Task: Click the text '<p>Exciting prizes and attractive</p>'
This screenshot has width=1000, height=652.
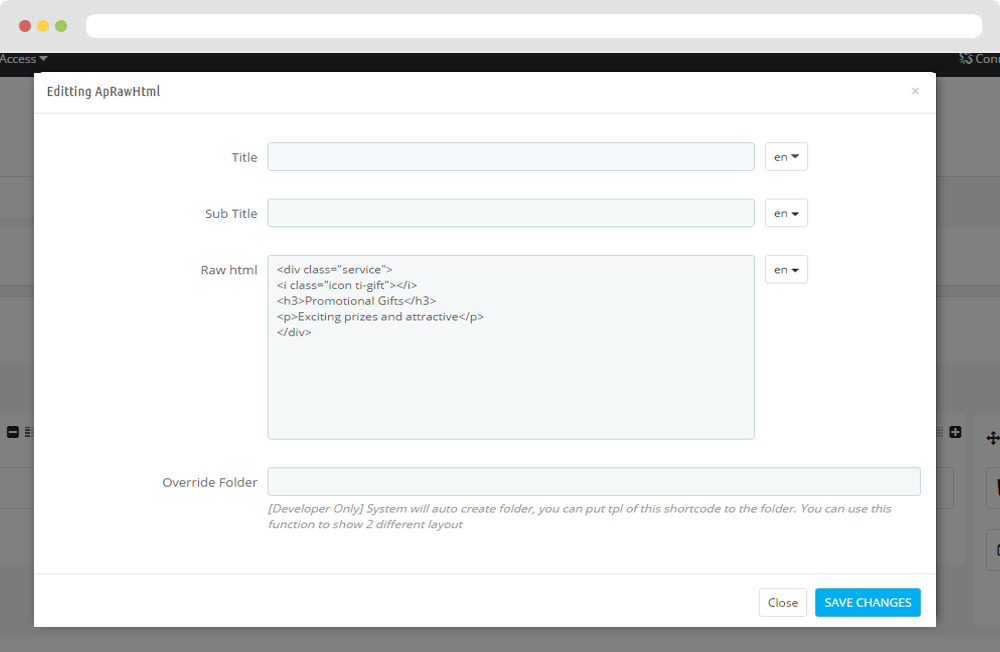Action: 380,316
